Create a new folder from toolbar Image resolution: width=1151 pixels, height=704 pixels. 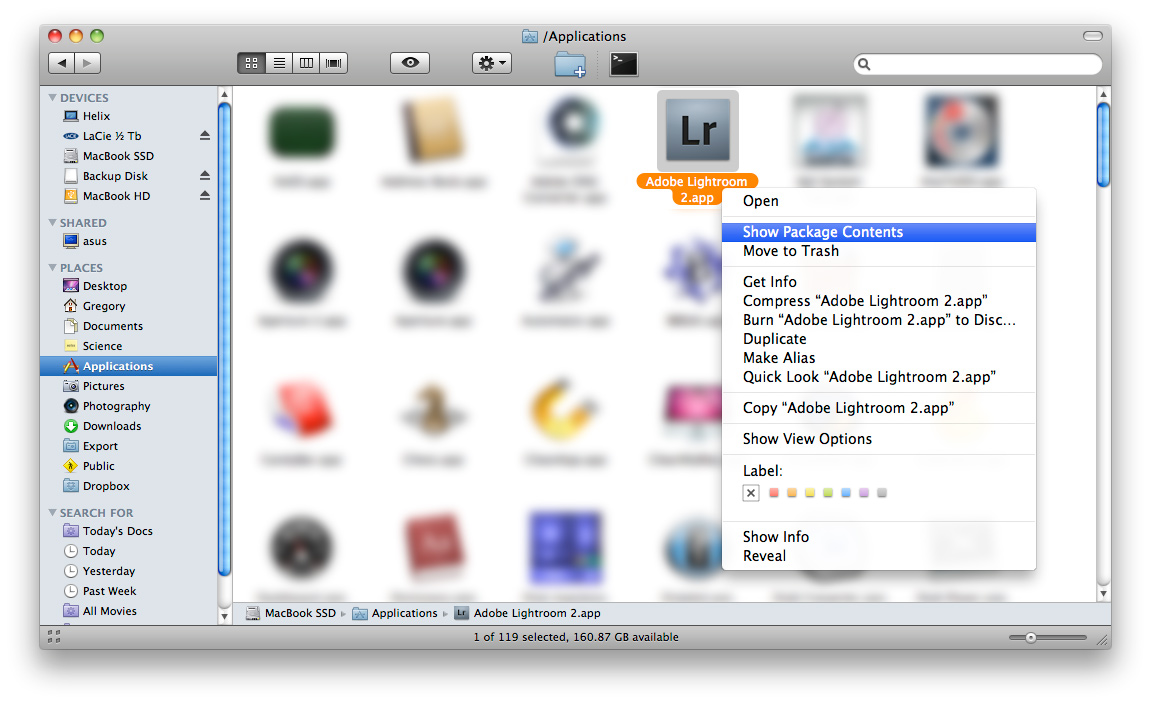click(x=570, y=64)
